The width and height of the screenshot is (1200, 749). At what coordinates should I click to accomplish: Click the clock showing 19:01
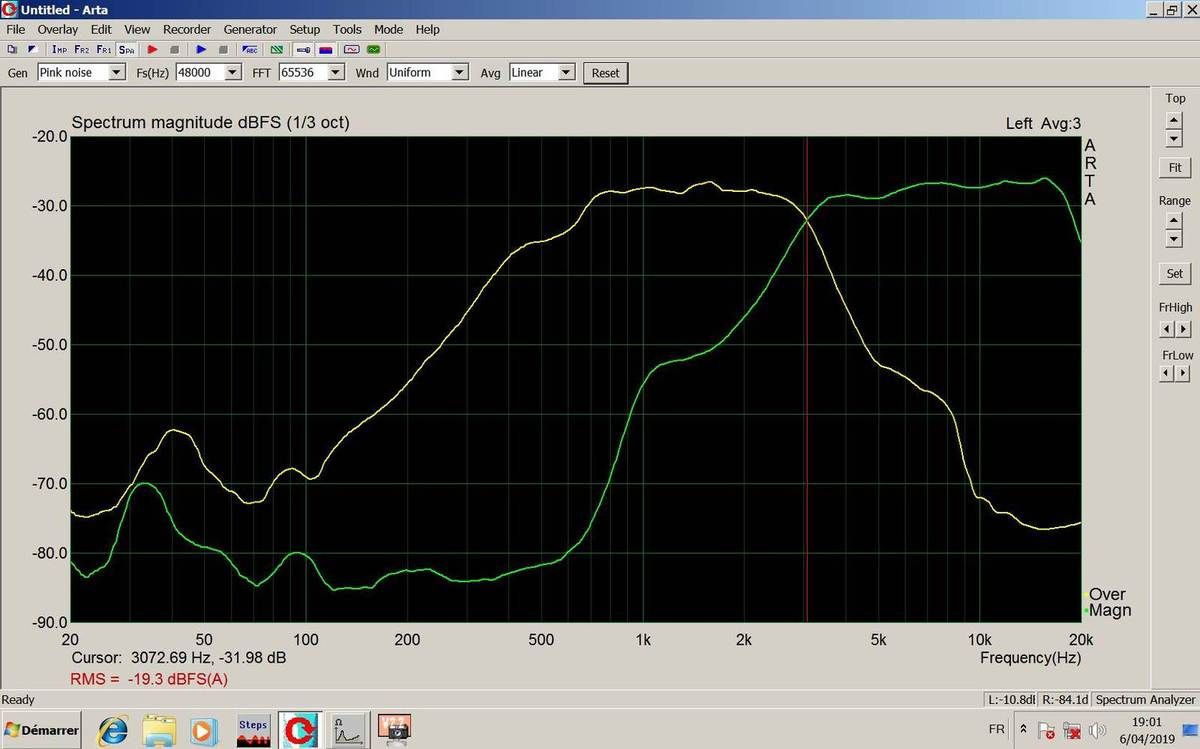point(1147,721)
